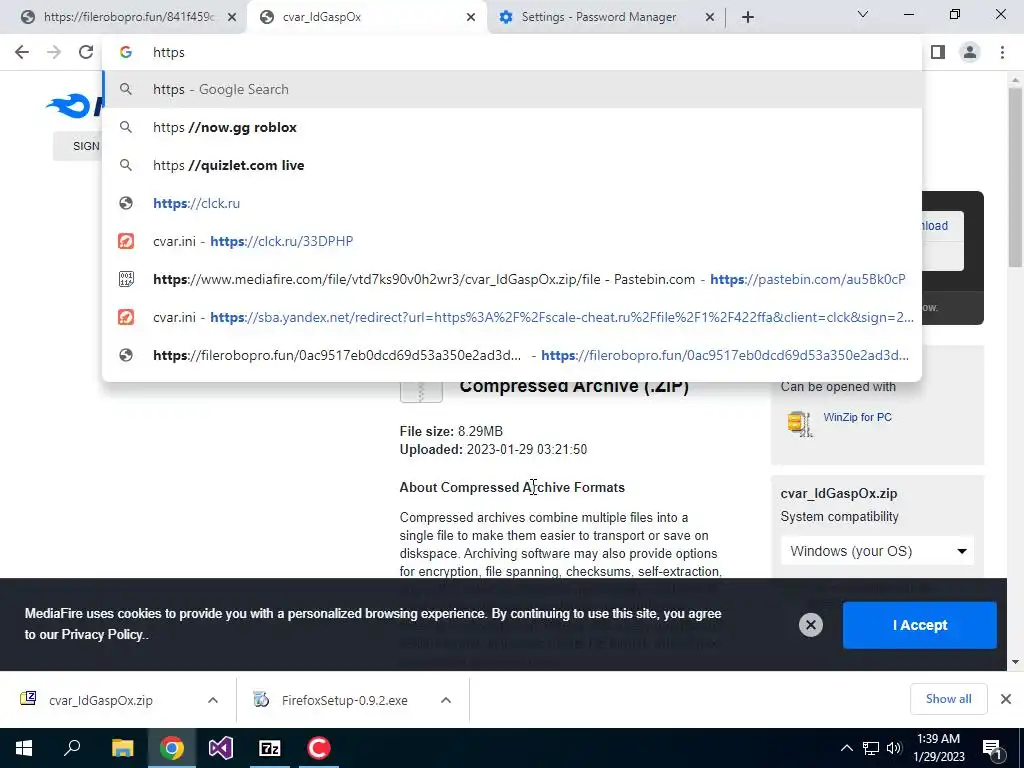Select the 'https //quizlet.com live' suggestion
This screenshot has height=768, width=1024.
click(512, 165)
